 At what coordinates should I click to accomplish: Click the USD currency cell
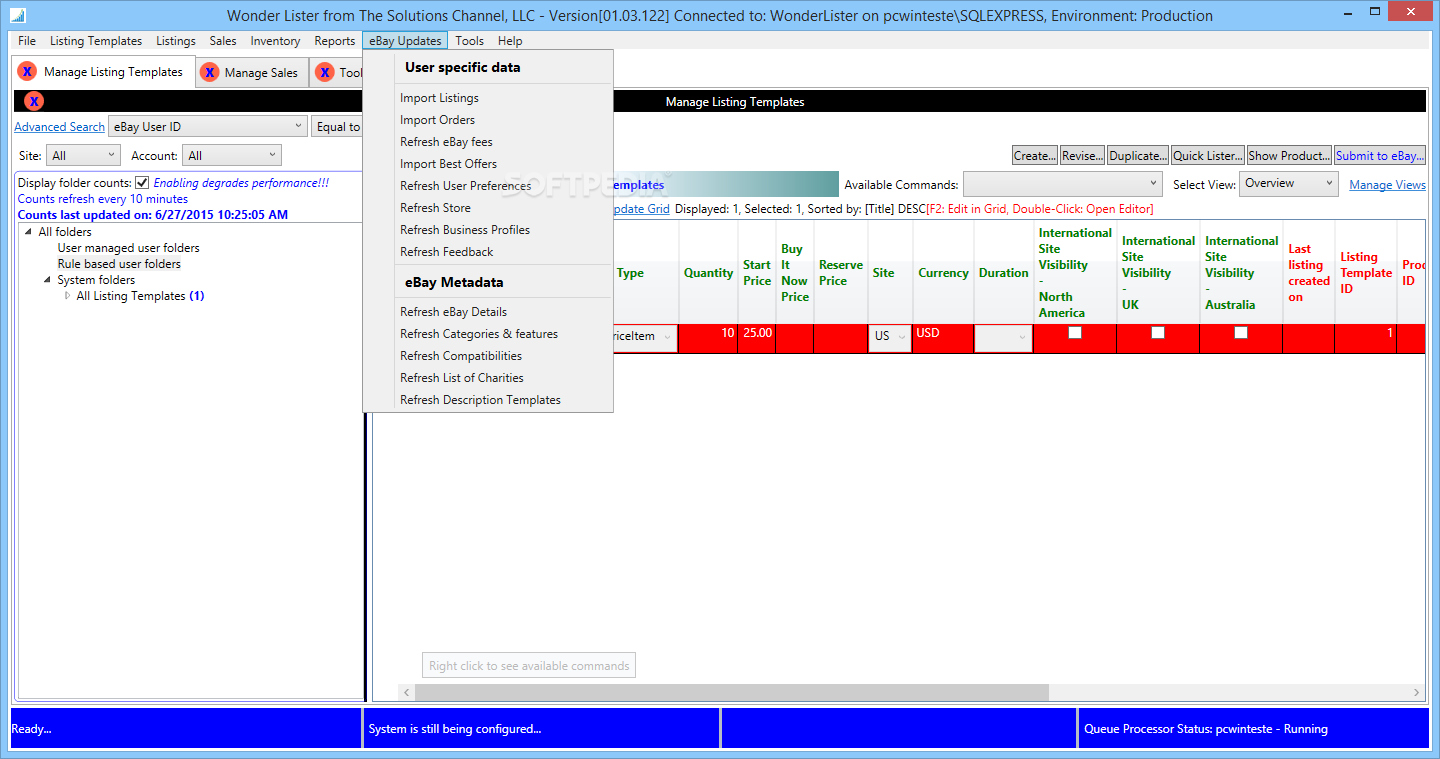pyautogui.click(x=943, y=338)
